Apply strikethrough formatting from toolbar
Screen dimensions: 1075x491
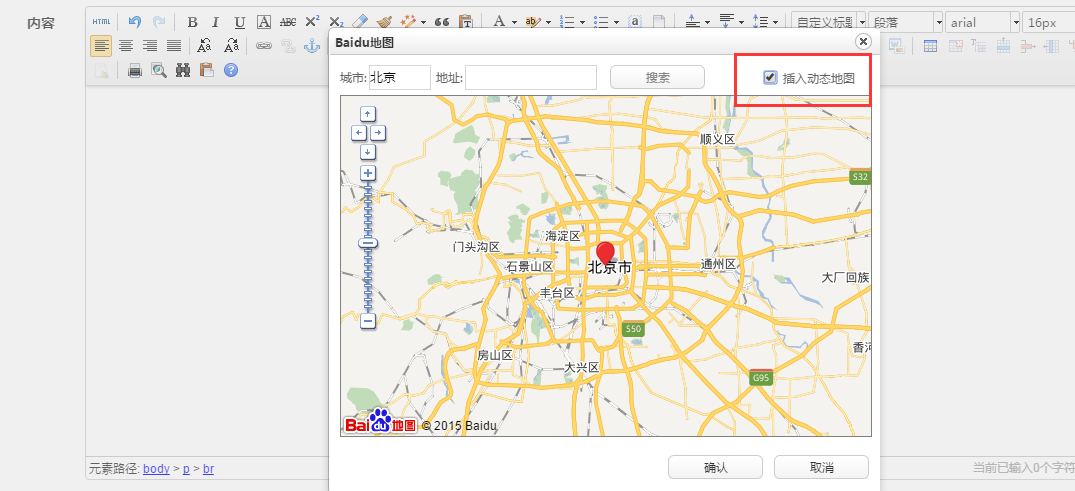click(287, 21)
